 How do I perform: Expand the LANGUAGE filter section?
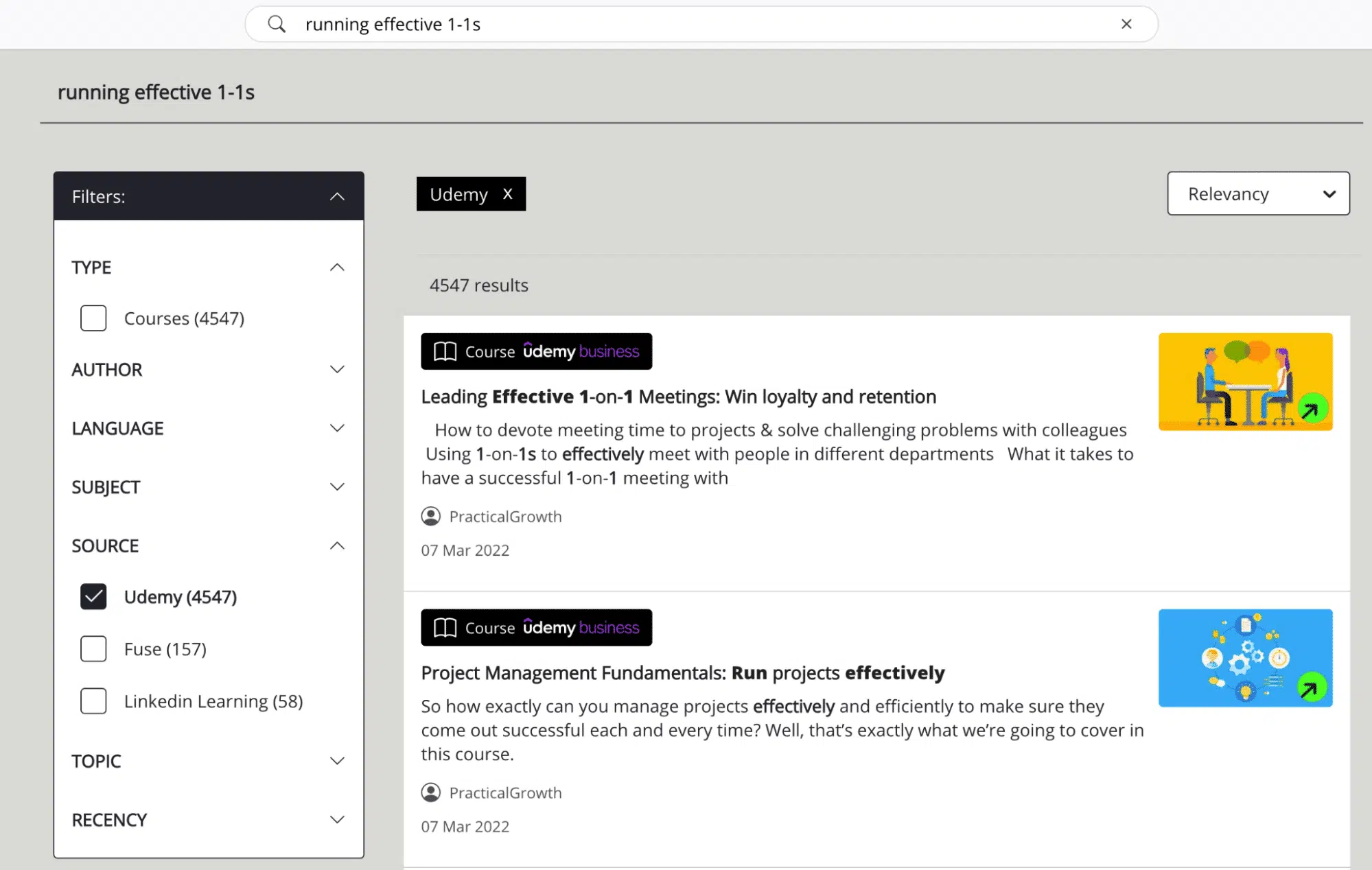337,429
